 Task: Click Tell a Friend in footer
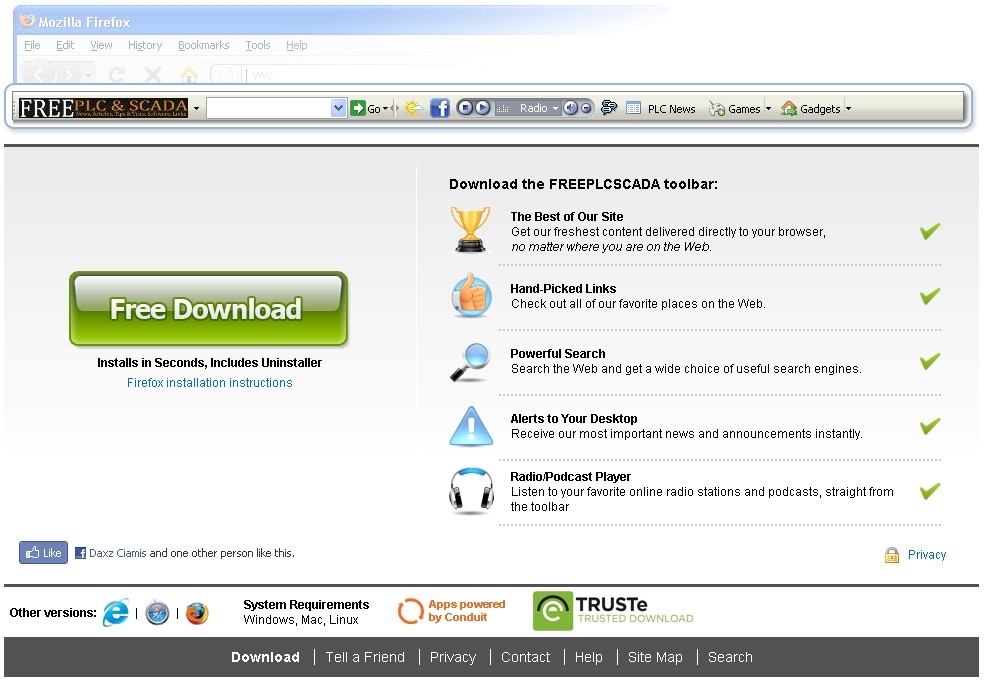(x=365, y=657)
